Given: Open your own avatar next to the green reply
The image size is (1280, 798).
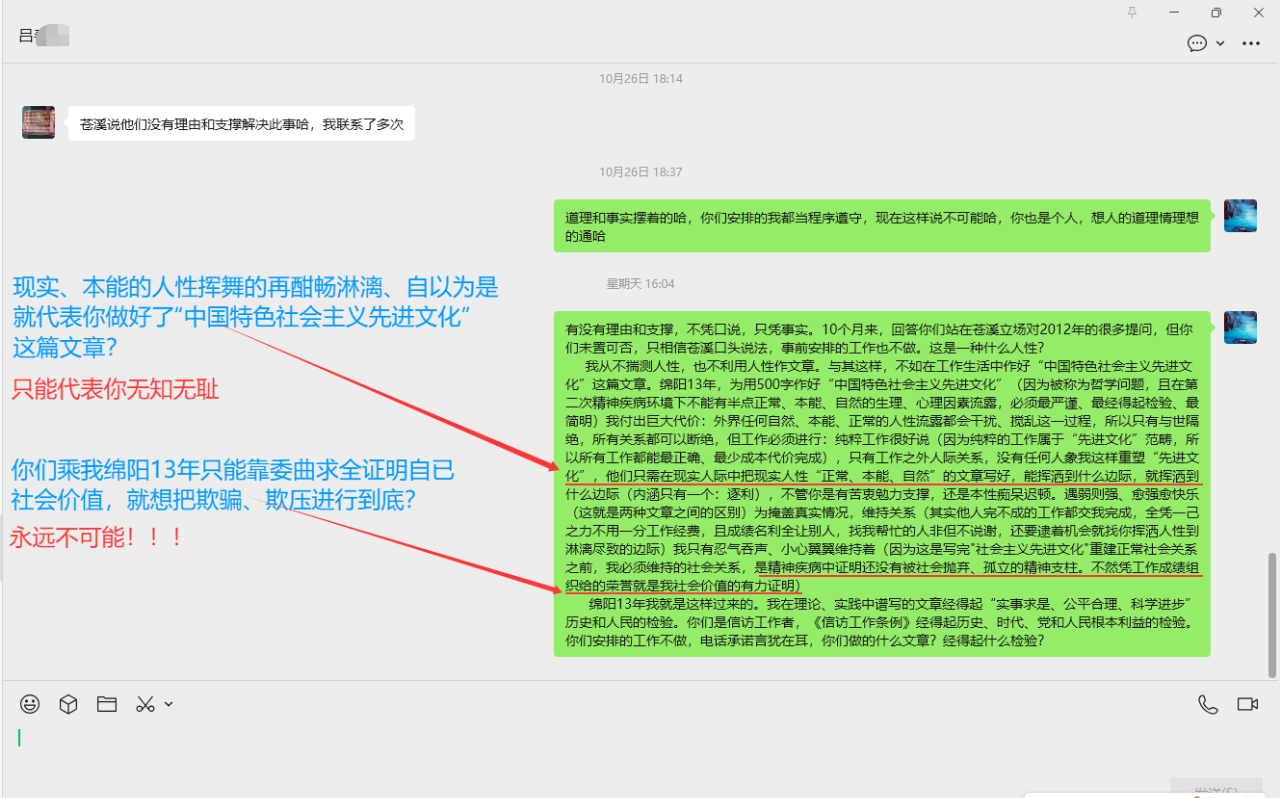Looking at the screenshot, I should click(x=1240, y=215).
